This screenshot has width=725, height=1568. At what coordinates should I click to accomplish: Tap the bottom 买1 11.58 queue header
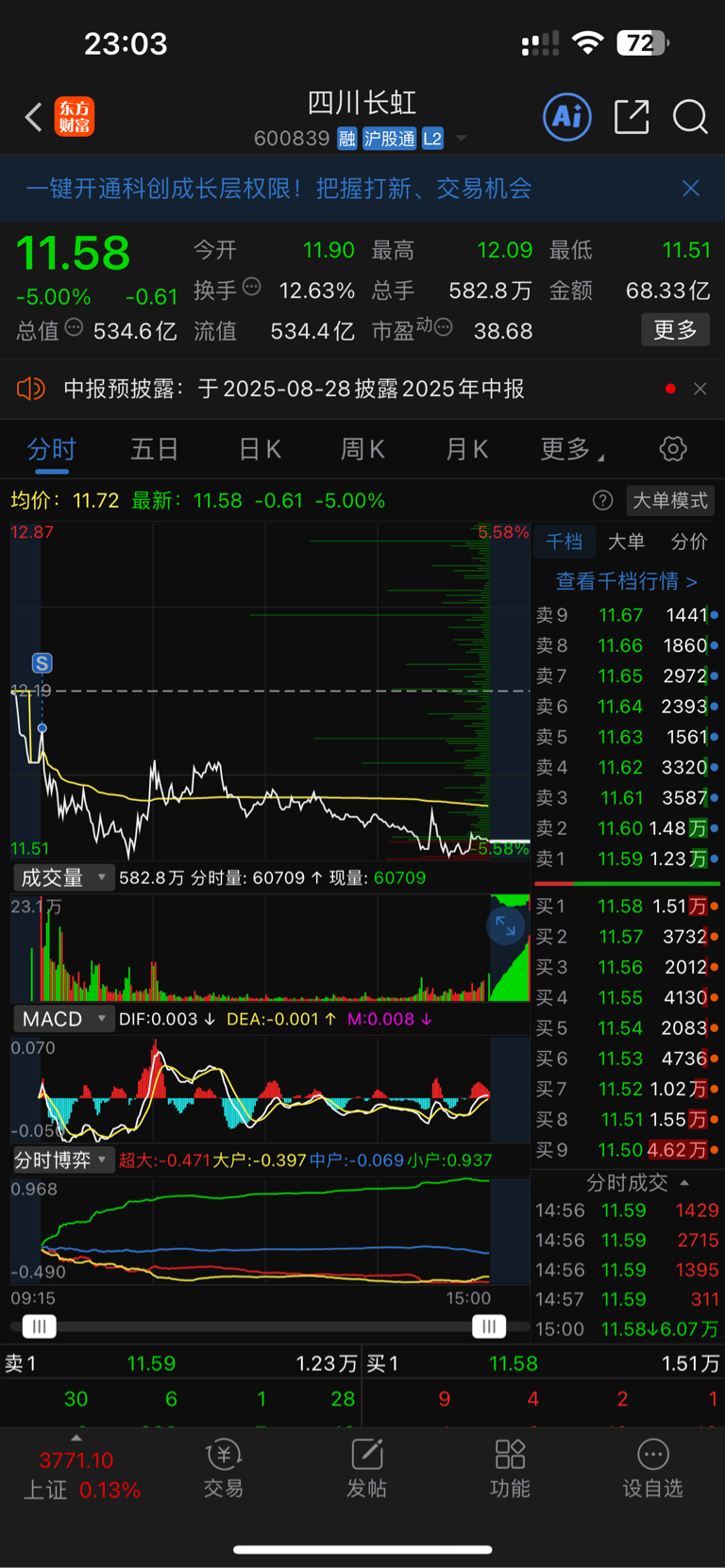544,1363
